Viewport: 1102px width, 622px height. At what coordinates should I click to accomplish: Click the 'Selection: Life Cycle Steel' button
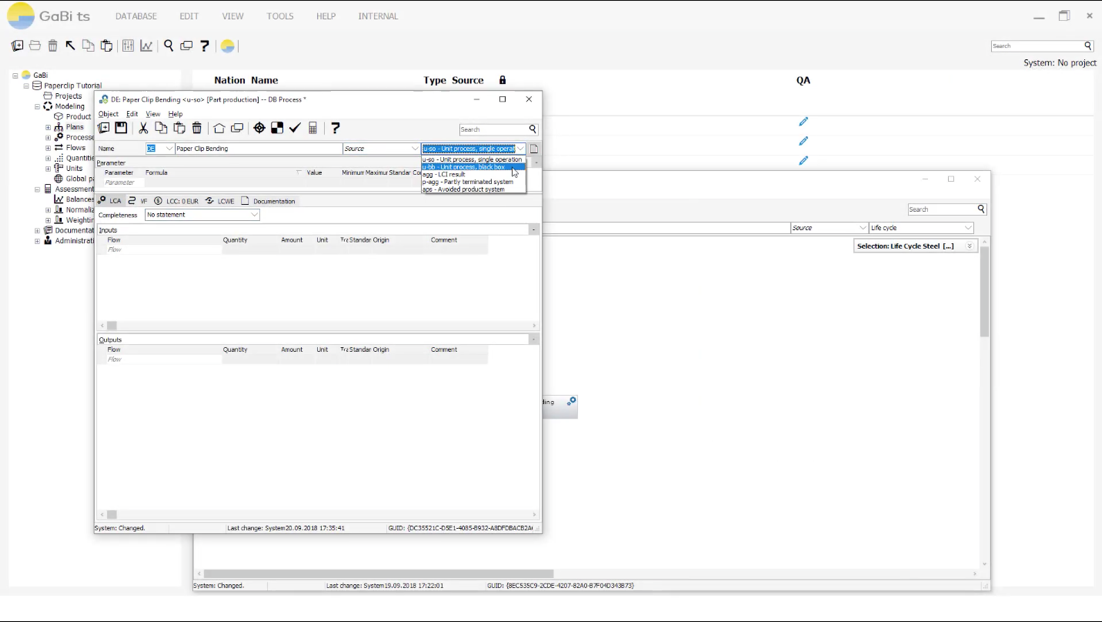pos(914,246)
